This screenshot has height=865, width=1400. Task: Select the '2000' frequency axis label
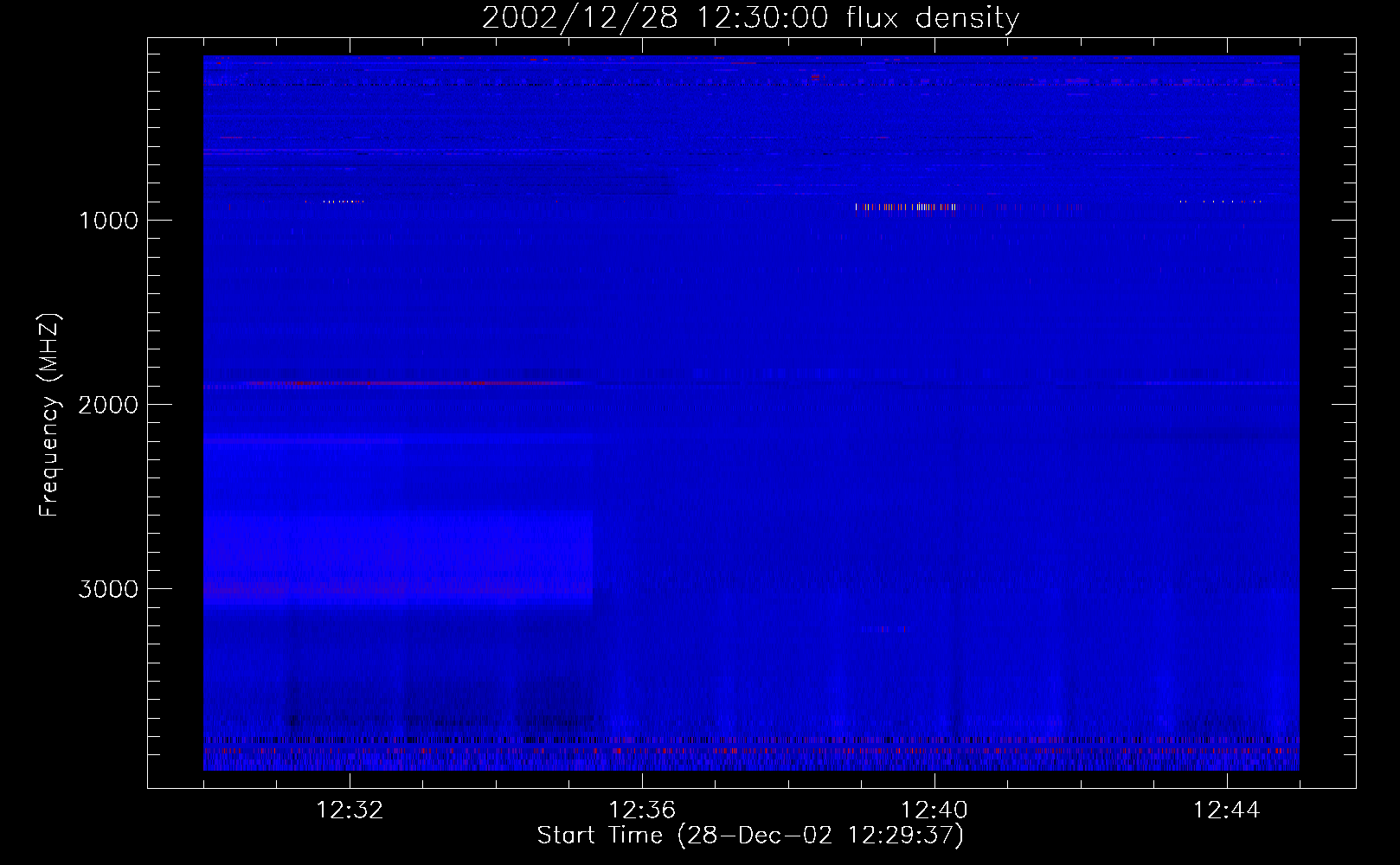coord(108,405)
